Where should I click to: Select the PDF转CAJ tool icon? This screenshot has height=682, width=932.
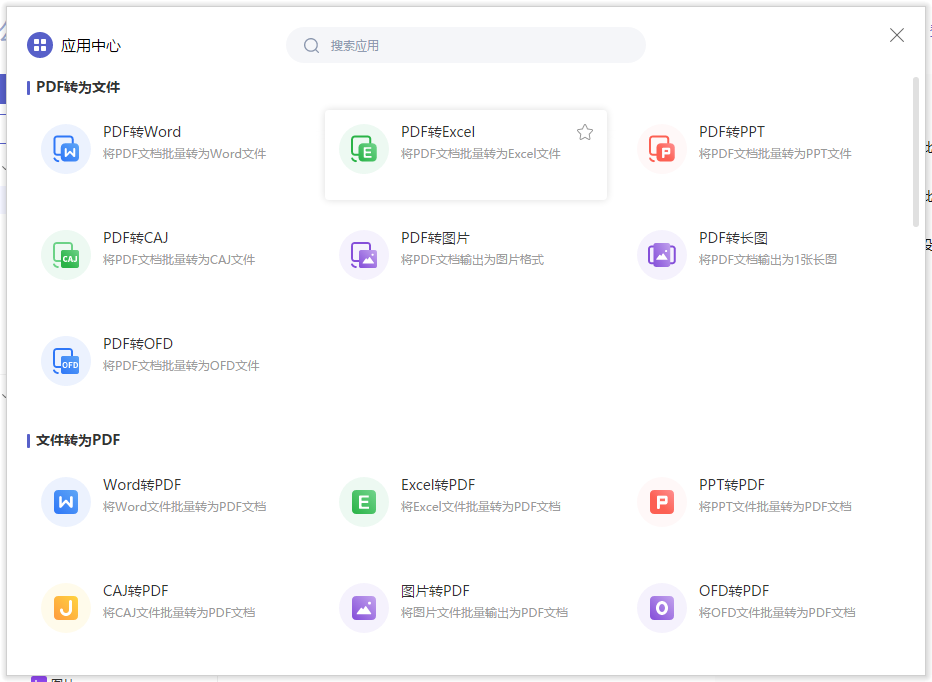(x=66, y=254)
